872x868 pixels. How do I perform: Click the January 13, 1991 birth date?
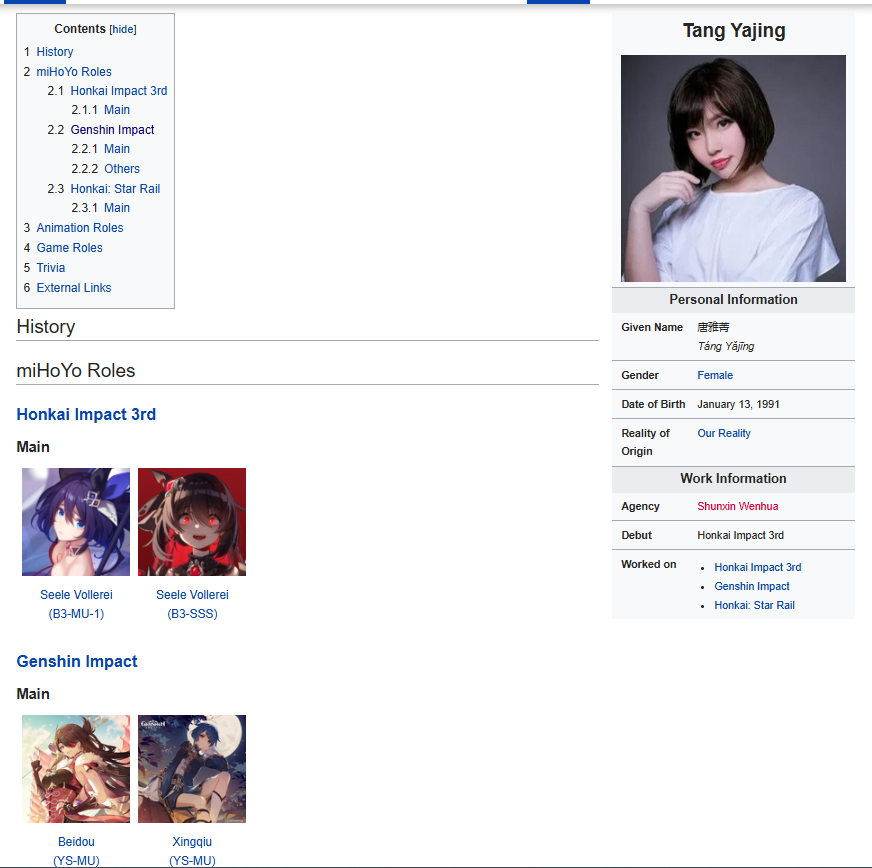[x=738, y=404]
